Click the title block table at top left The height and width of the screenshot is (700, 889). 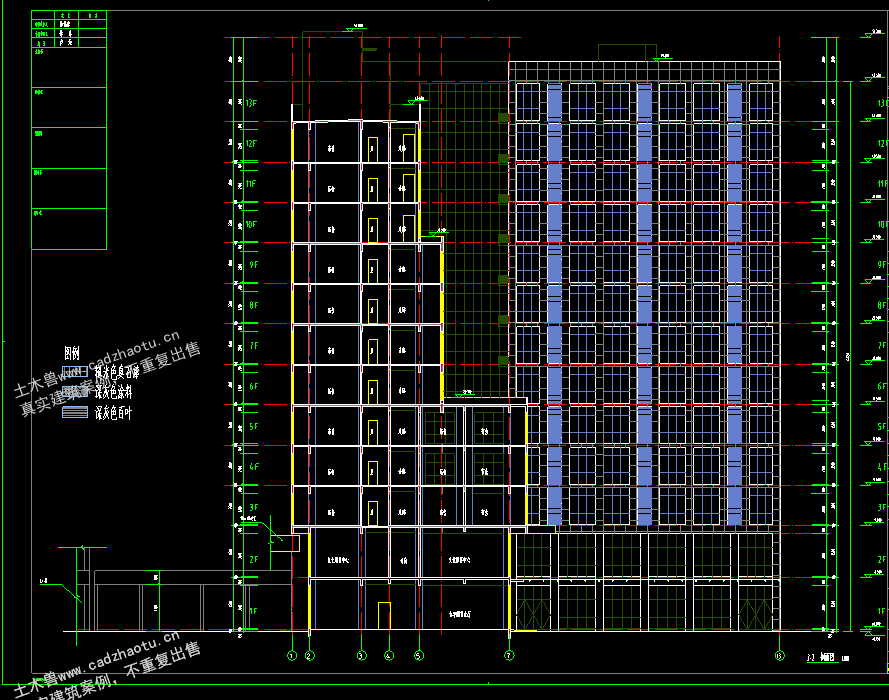69,130
